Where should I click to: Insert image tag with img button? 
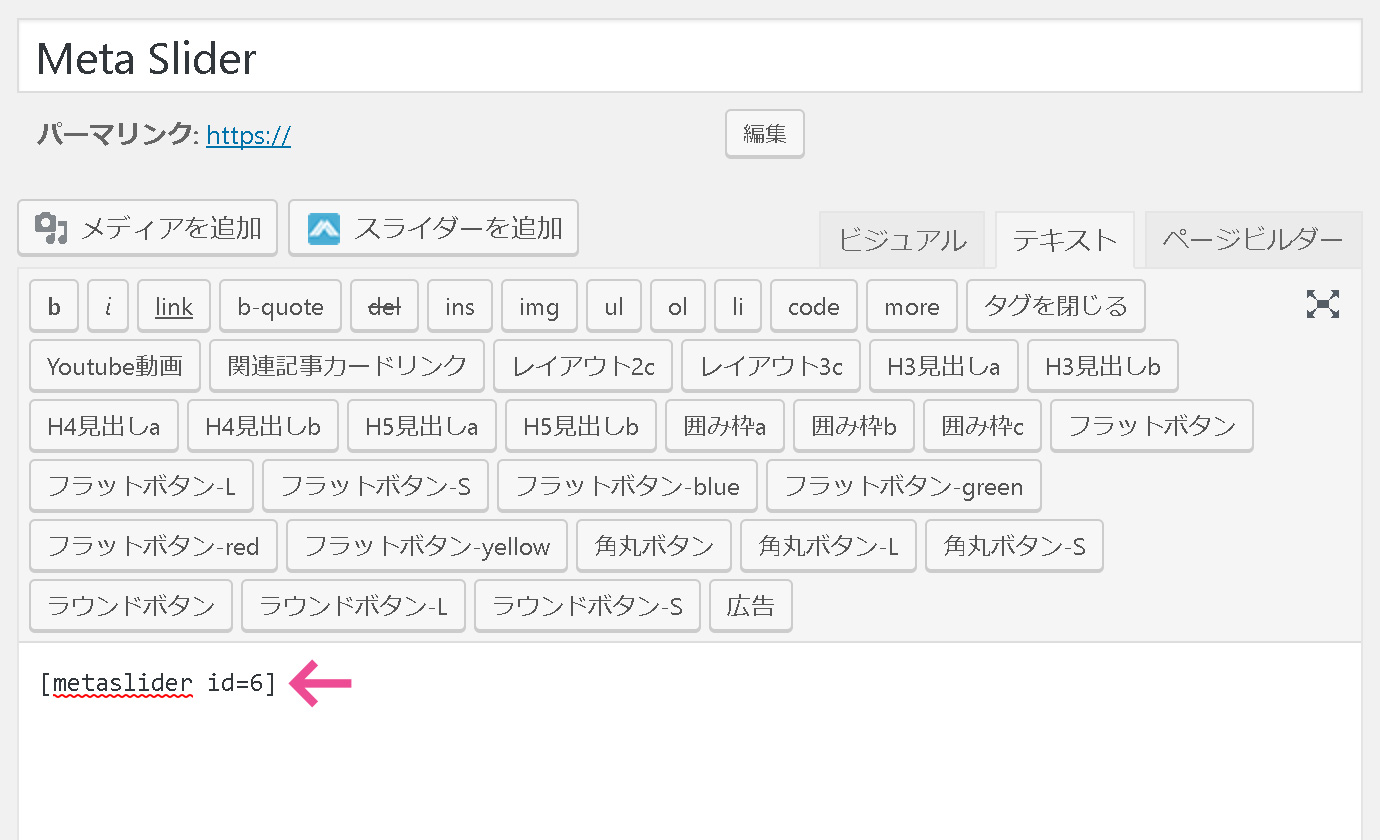[x=539, y=306]
